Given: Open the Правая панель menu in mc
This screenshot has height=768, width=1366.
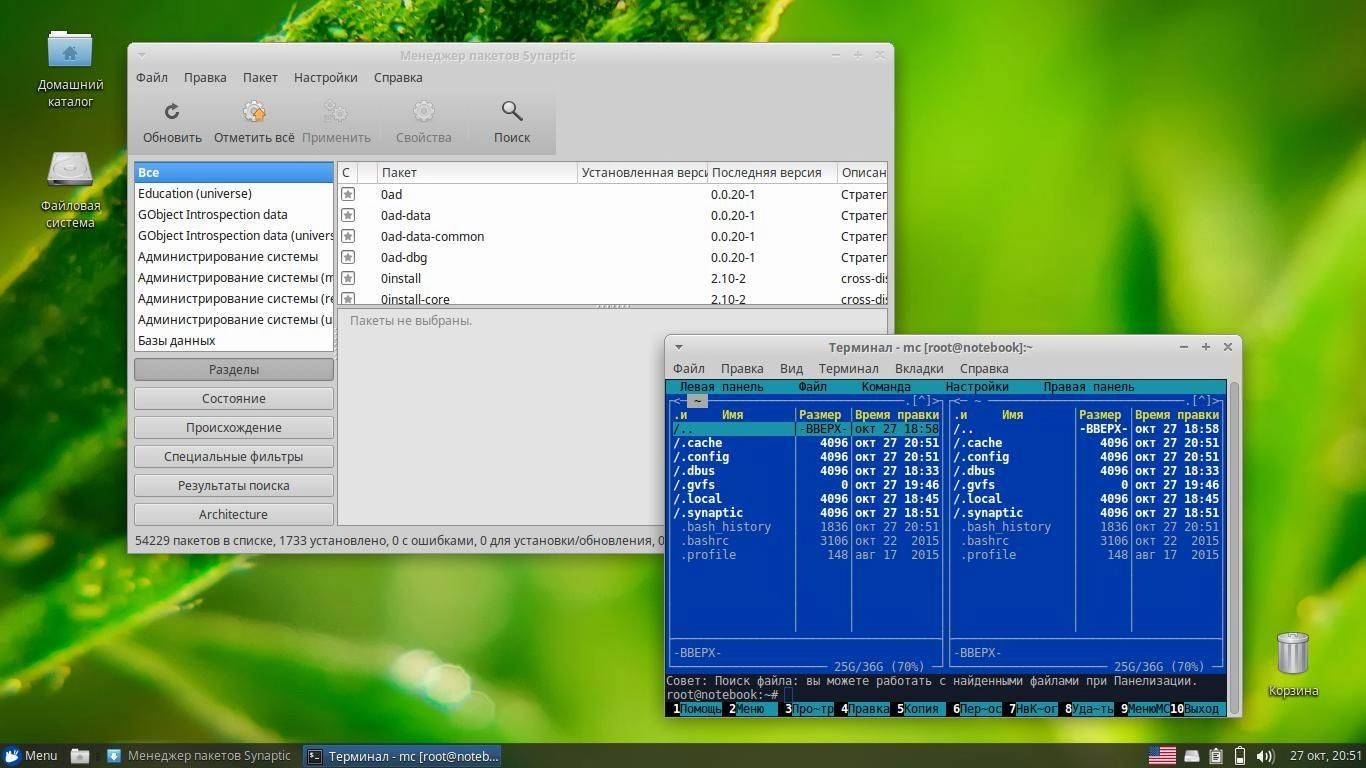Looking at the screenshot, I should [x=1089, y=387].
